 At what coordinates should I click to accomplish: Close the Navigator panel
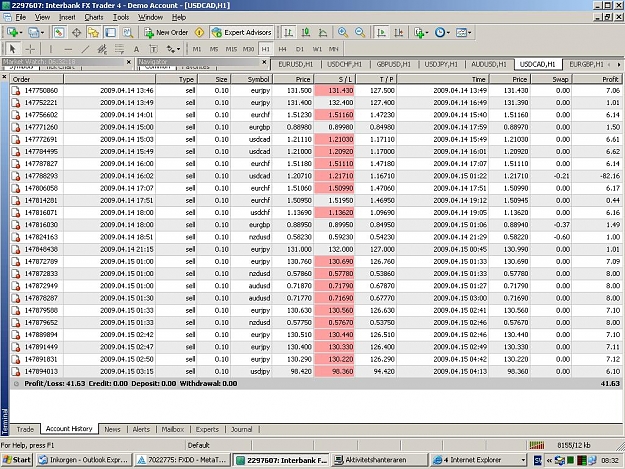(264, 62)
